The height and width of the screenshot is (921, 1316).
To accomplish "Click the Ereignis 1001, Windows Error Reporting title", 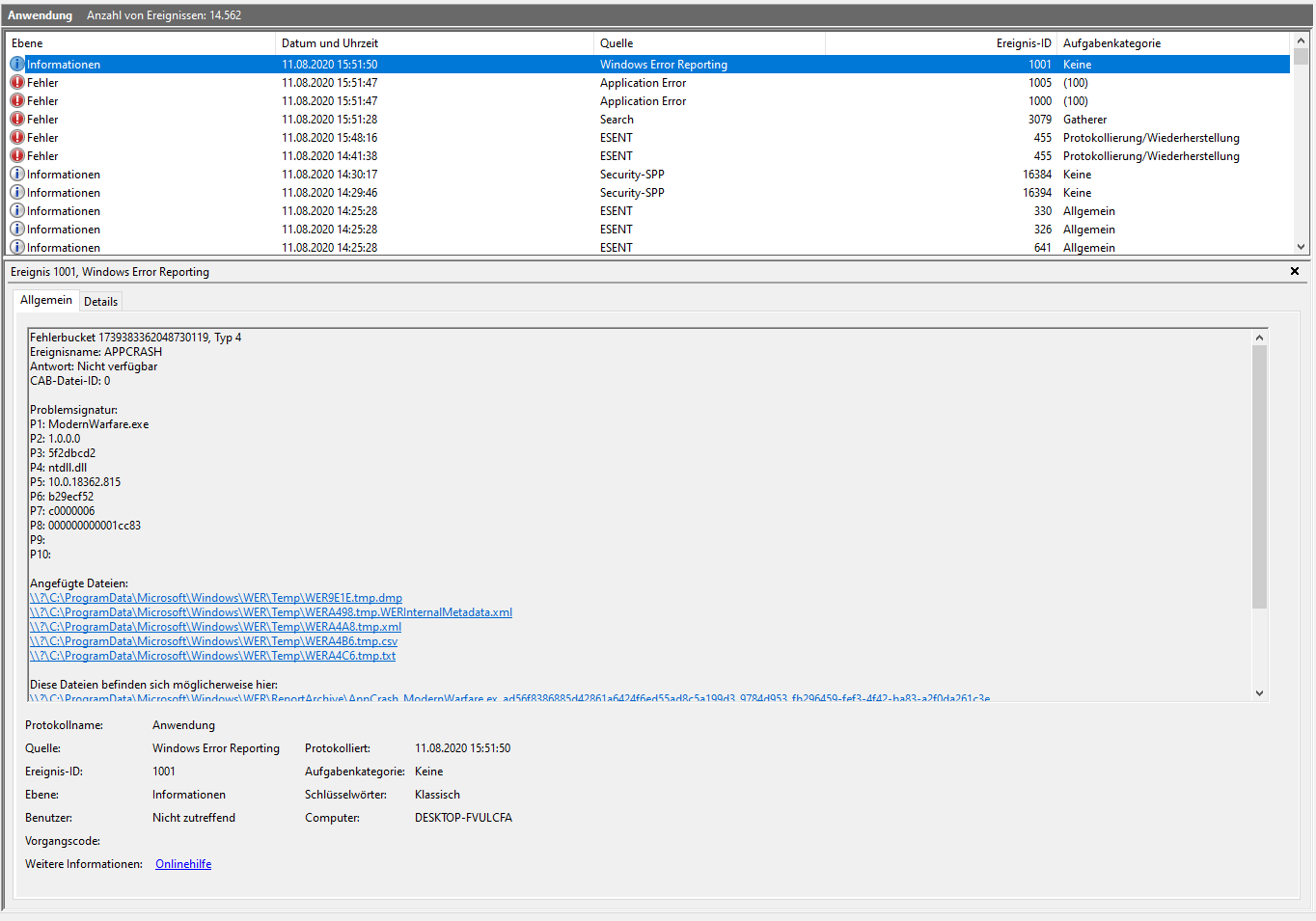I will (x=110, y=272).
